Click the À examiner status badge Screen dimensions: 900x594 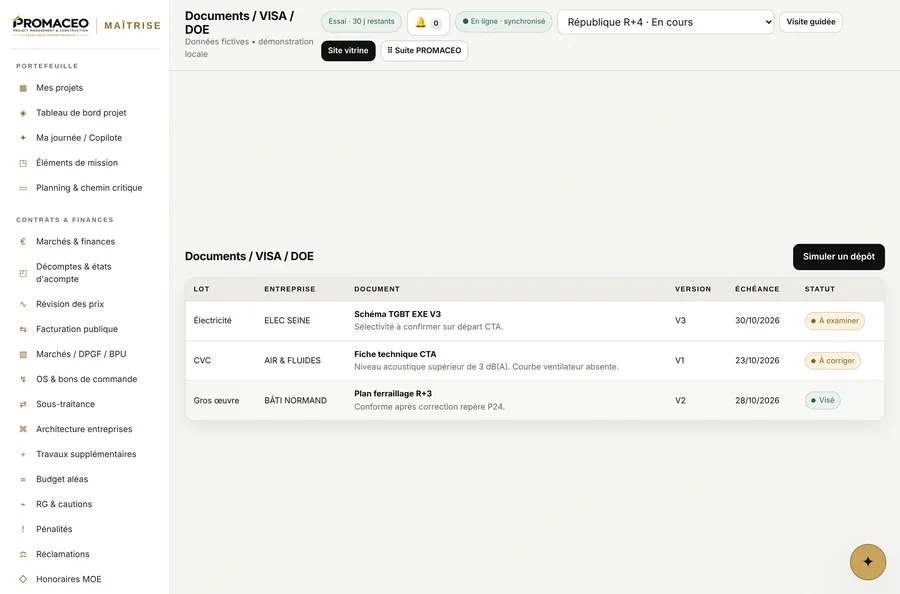[835, 321]
